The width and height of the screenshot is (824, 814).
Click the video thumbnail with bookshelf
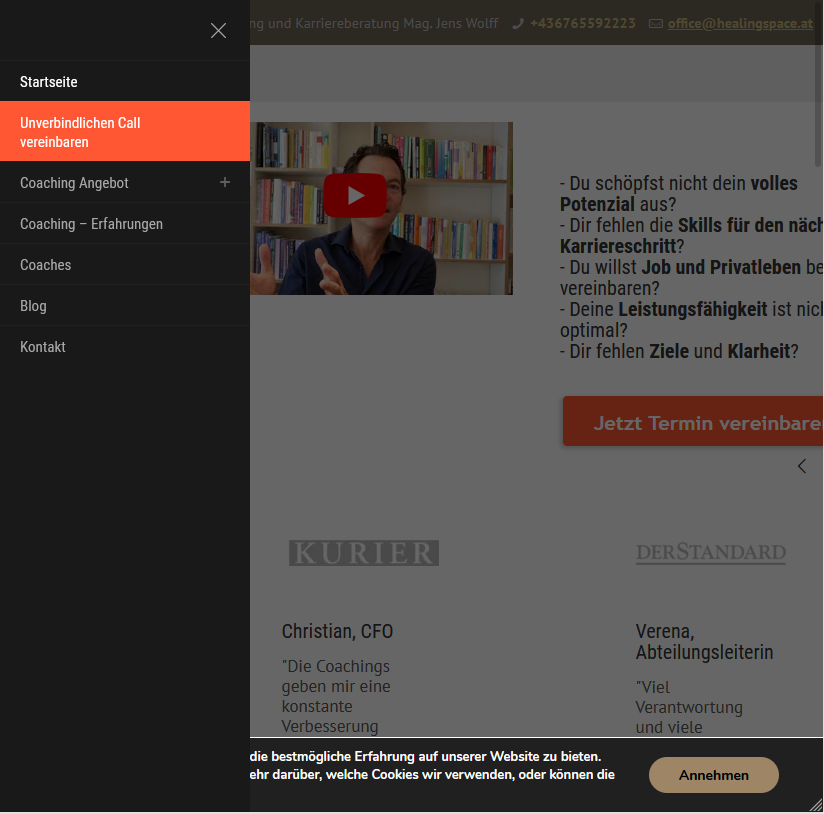[x=382, y=209]
